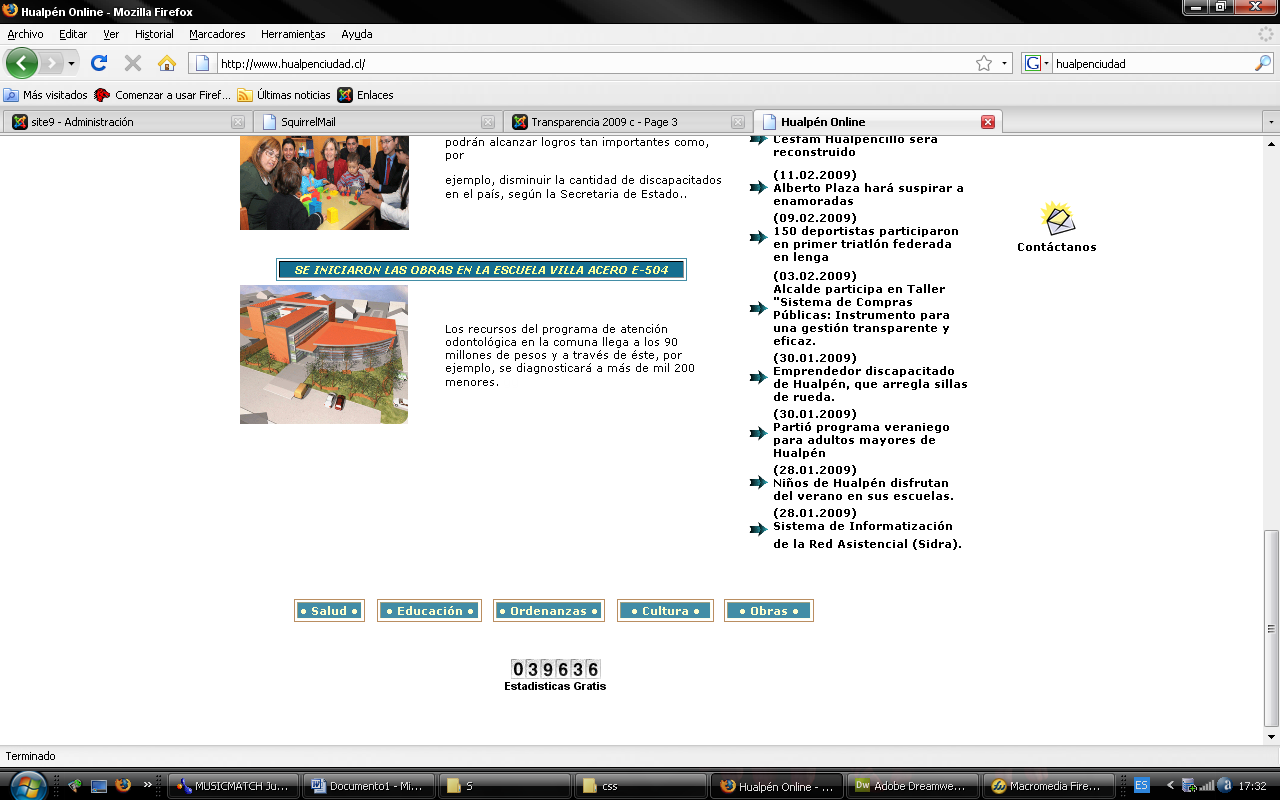
Task: Click into the address bar URL field
Action: pos(595,63)
